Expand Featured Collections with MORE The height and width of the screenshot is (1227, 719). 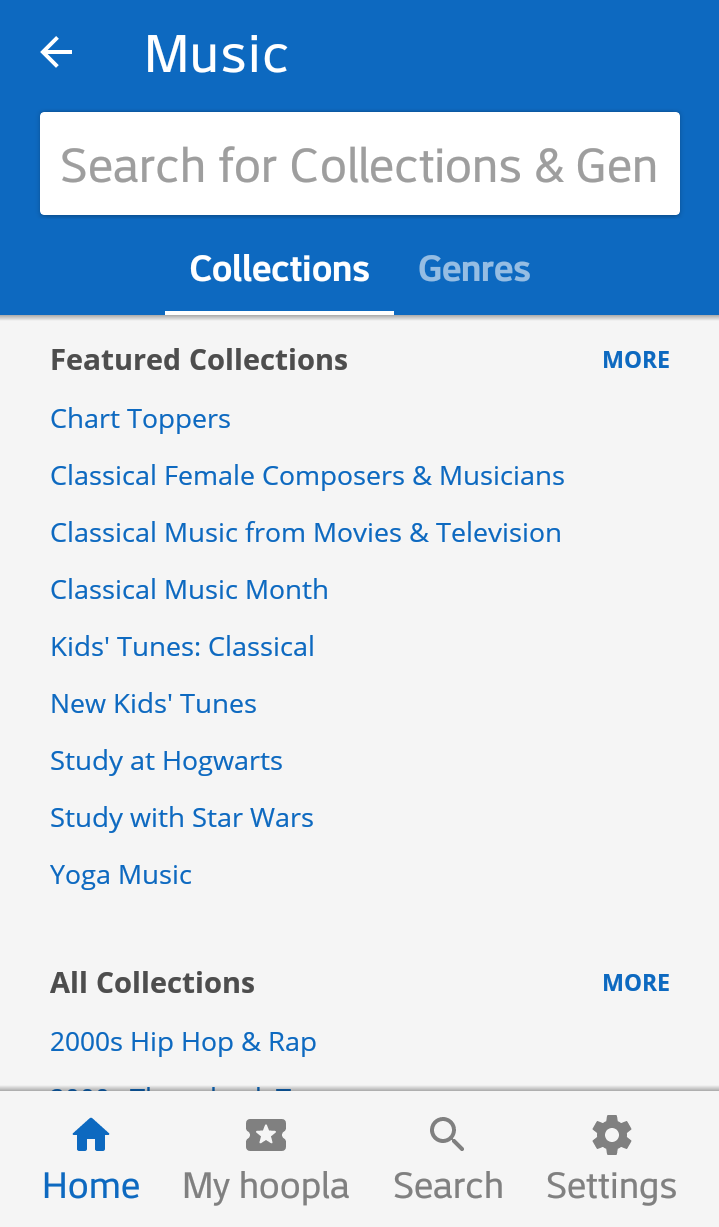click(636, 360)
